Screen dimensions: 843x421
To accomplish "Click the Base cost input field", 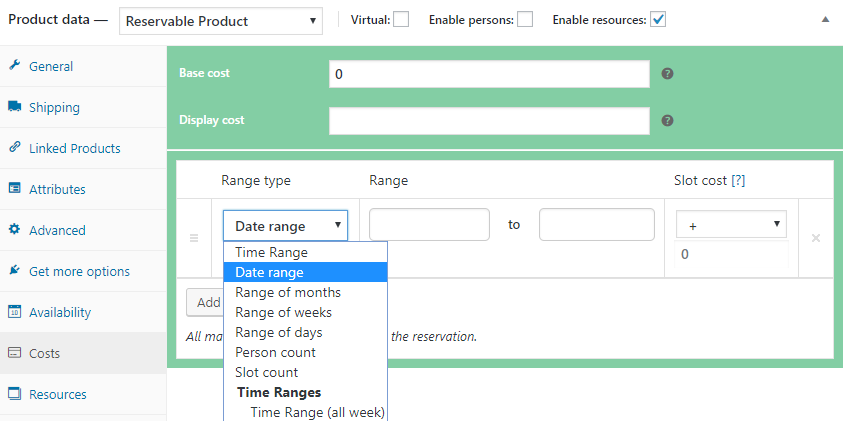I will [x=489, y=74].
